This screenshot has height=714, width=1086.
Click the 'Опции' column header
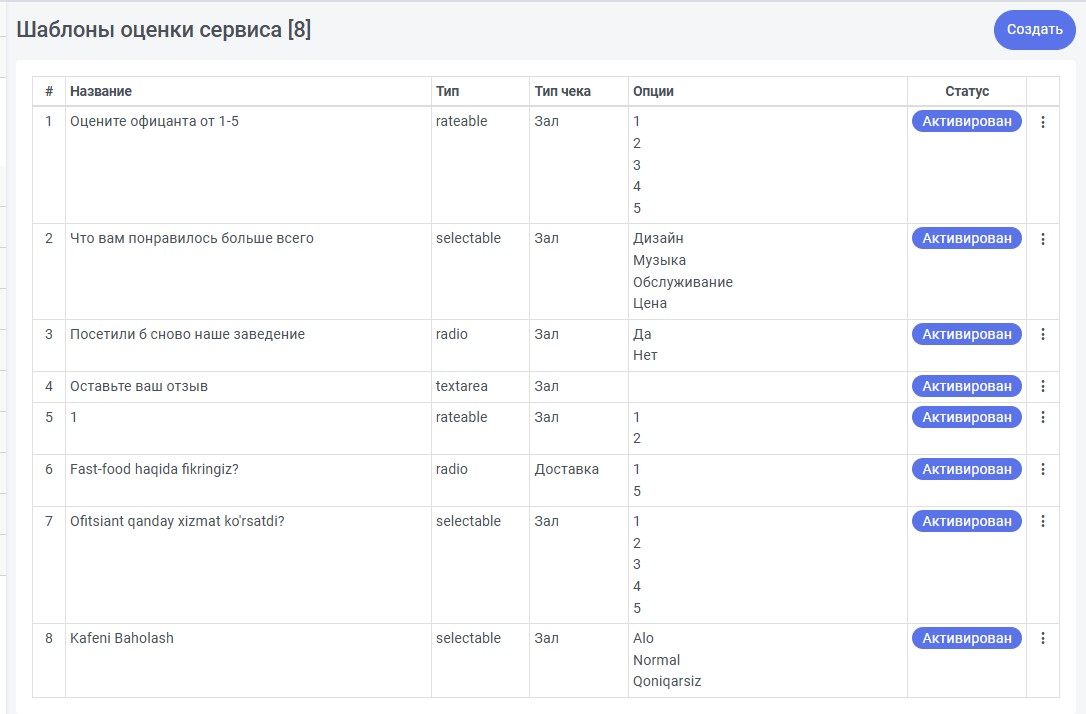[x=653, y=91]
